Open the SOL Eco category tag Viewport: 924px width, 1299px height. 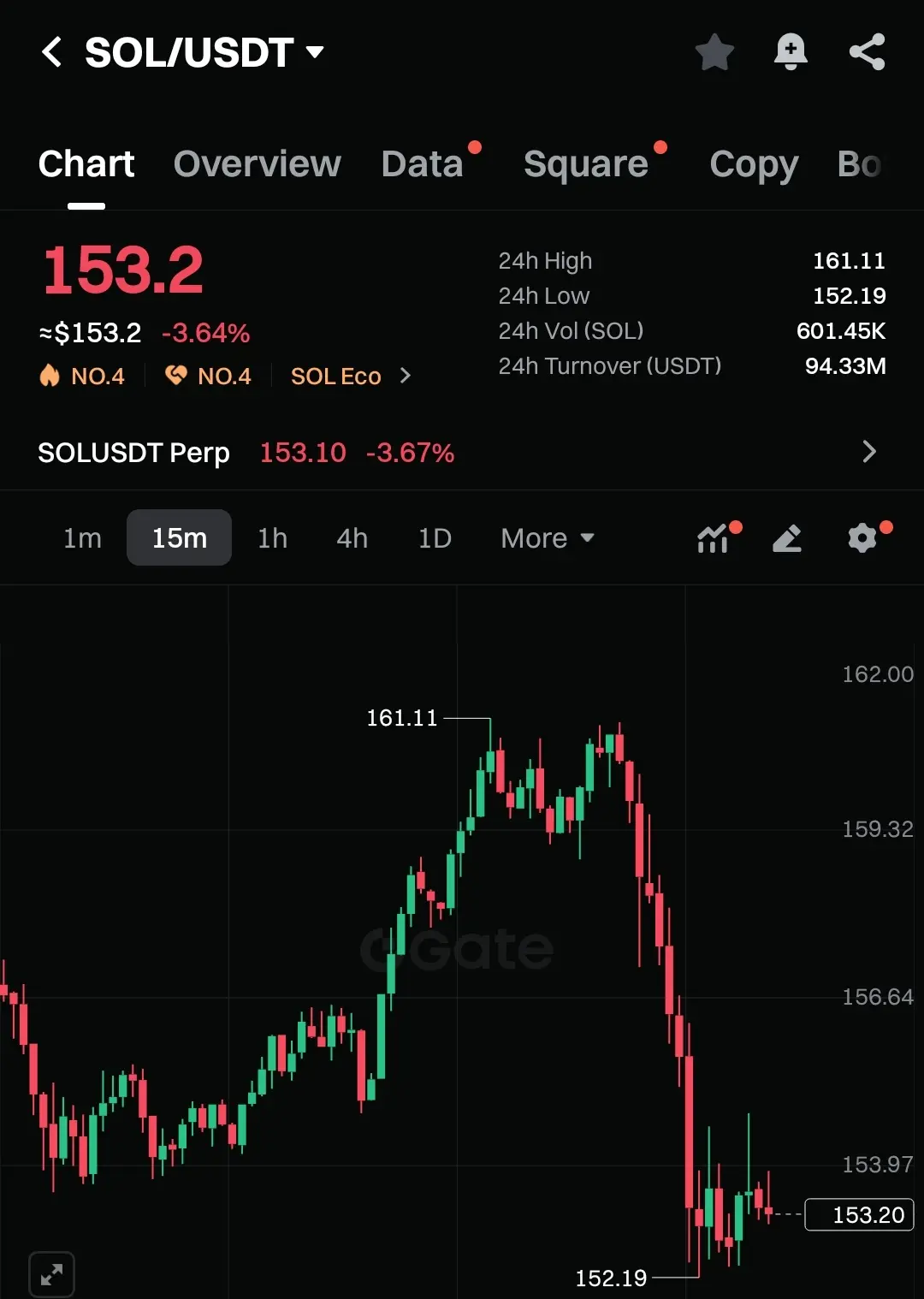pos(335,376)
